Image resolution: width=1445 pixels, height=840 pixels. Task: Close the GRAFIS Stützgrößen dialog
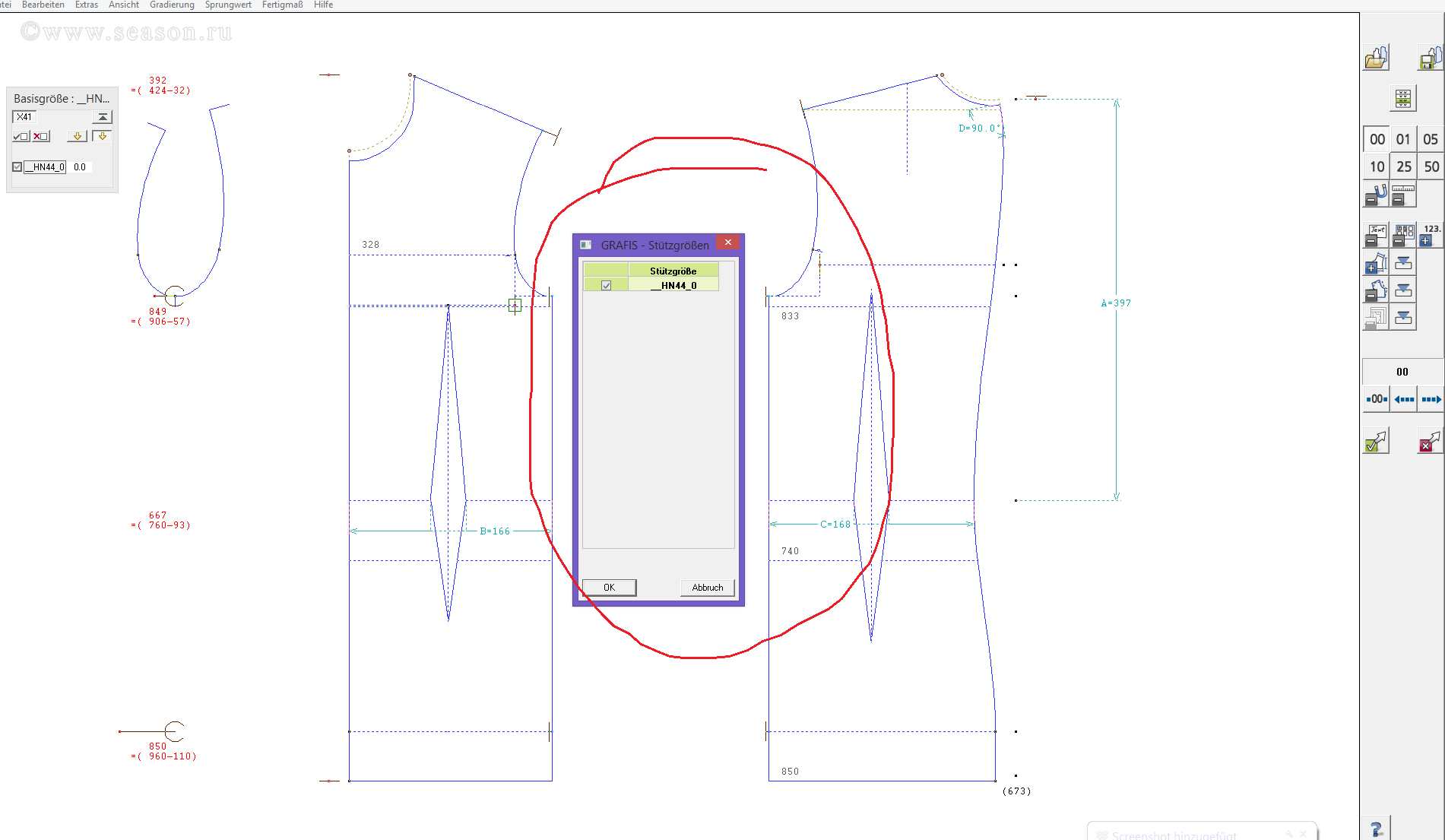click(x=728, y=242)
